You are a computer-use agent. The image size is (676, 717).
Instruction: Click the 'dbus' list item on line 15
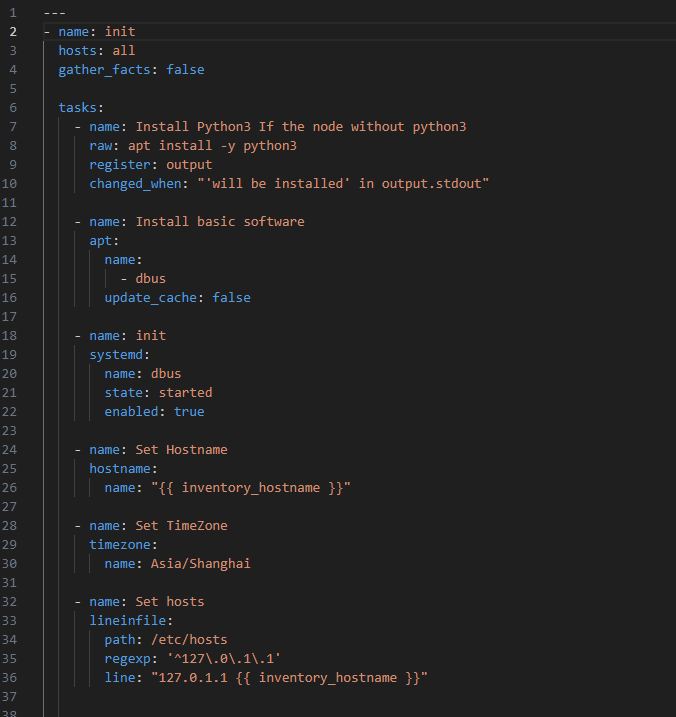pyautogui.click(x=150, y=279)
